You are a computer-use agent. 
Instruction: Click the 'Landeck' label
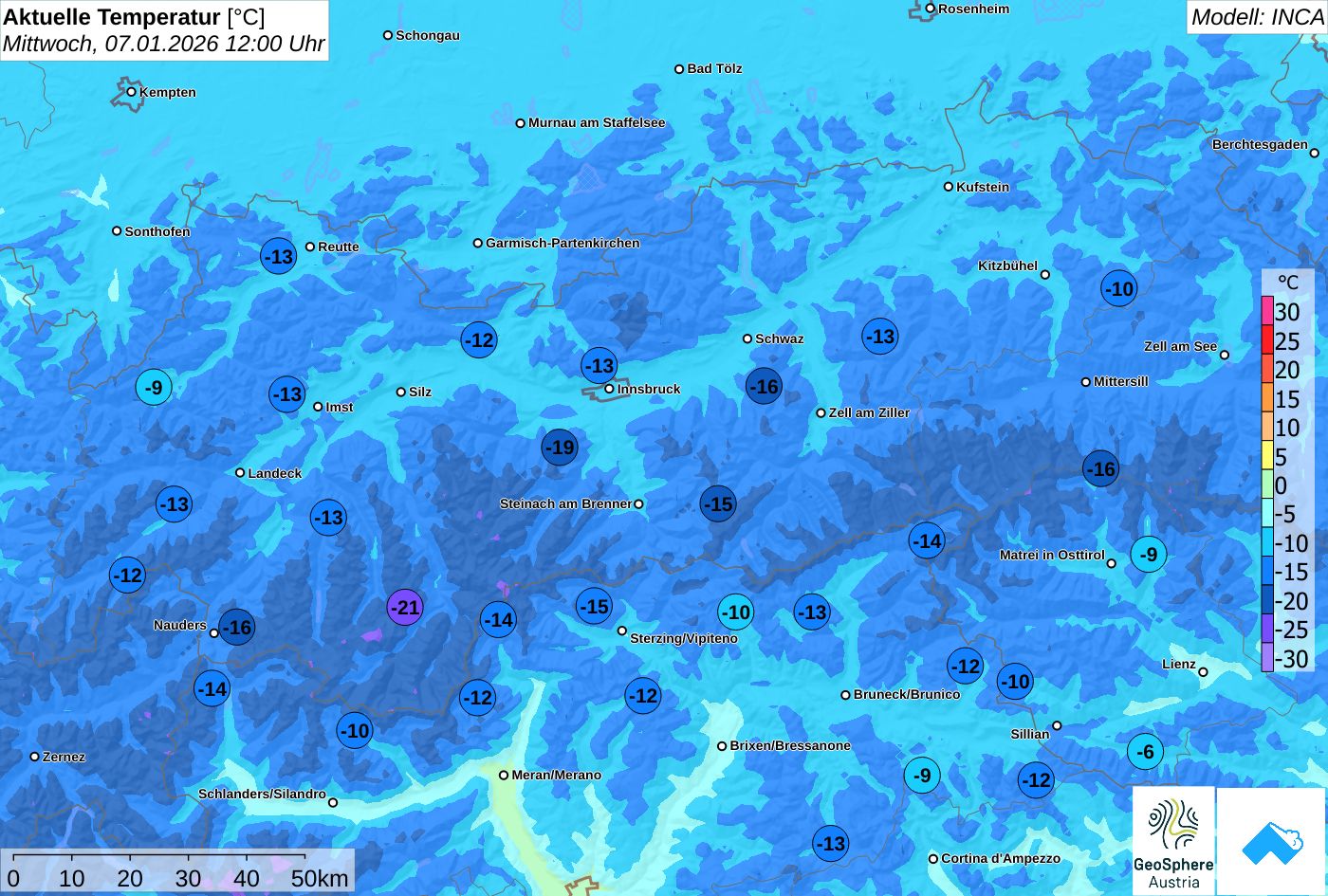point(275,472)
